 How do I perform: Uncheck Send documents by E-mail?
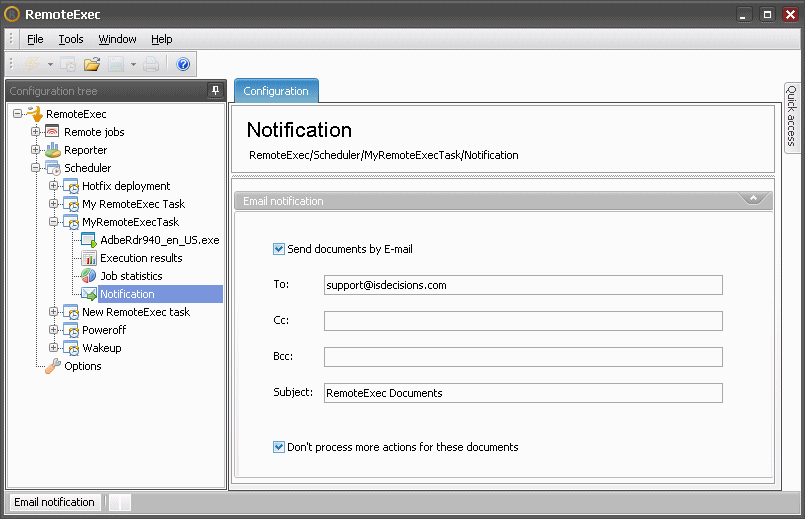[279, 249]
